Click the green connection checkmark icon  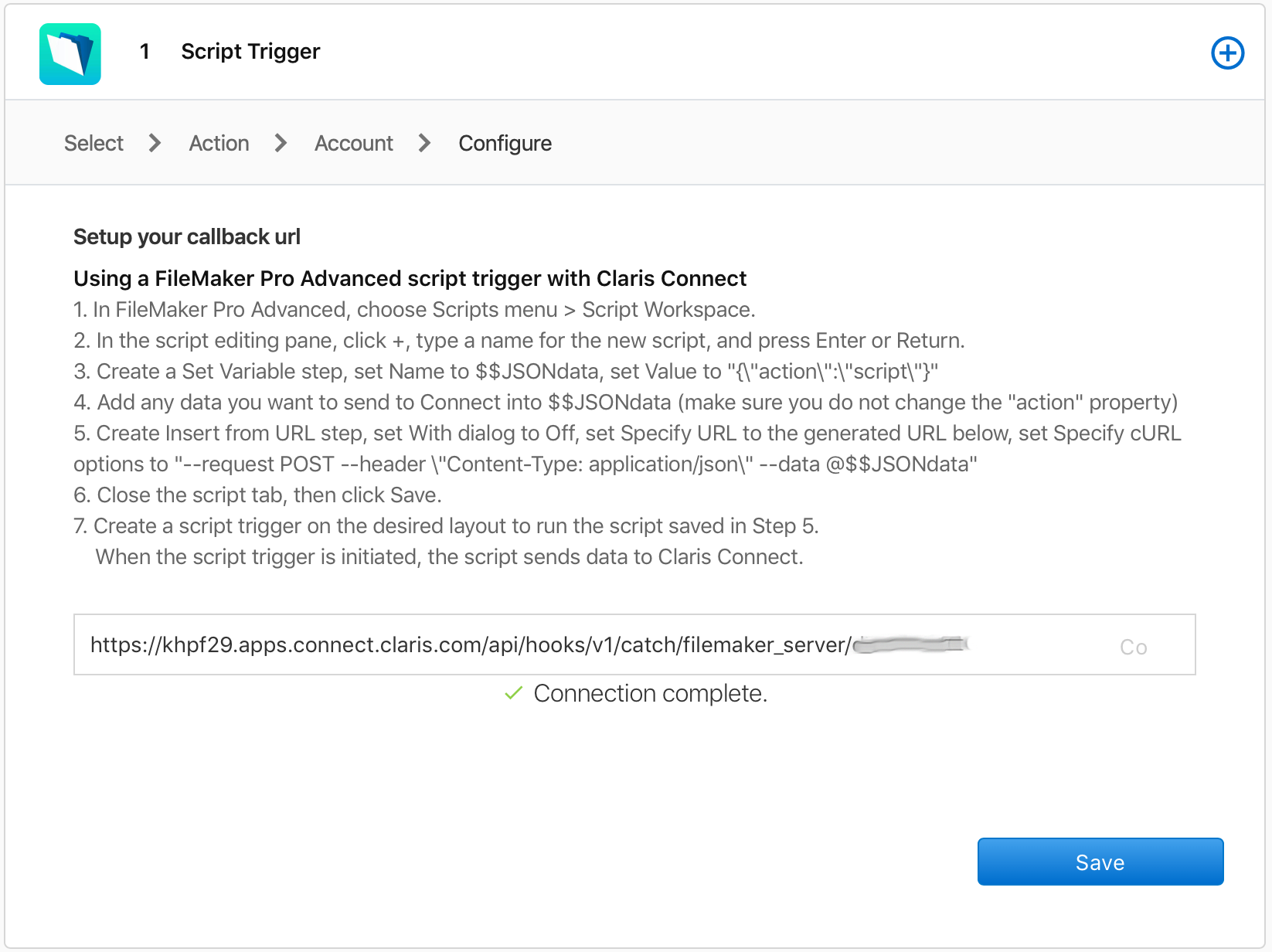[513, 693]
